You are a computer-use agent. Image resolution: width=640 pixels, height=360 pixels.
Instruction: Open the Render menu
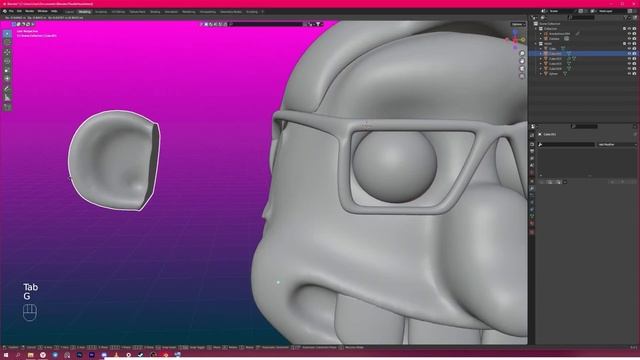tap(30, 11)
